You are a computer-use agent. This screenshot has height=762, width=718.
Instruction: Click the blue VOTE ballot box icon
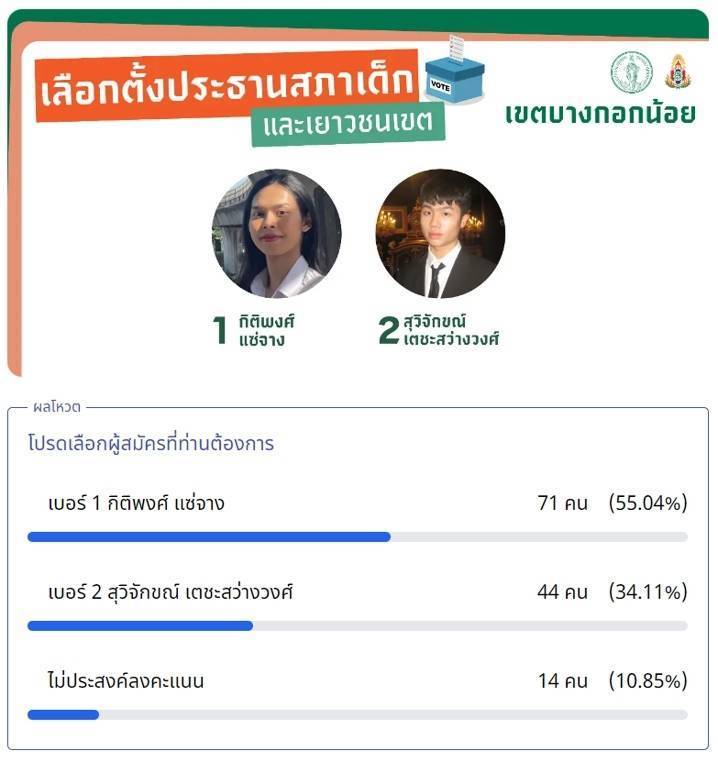click(455, 72)
